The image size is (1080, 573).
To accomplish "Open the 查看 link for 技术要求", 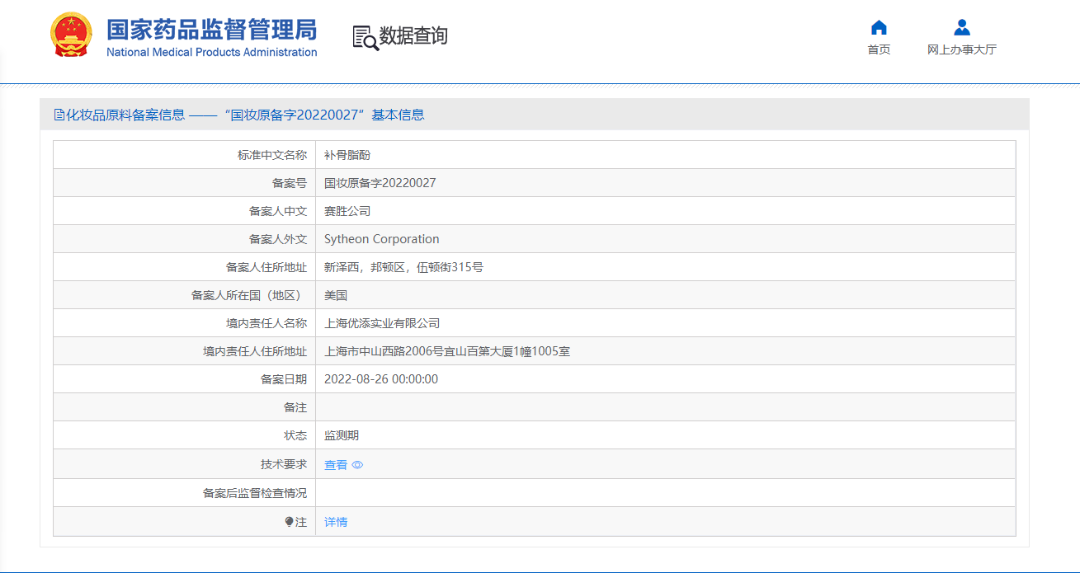I will pyautogui.click(x=336, y=465).
